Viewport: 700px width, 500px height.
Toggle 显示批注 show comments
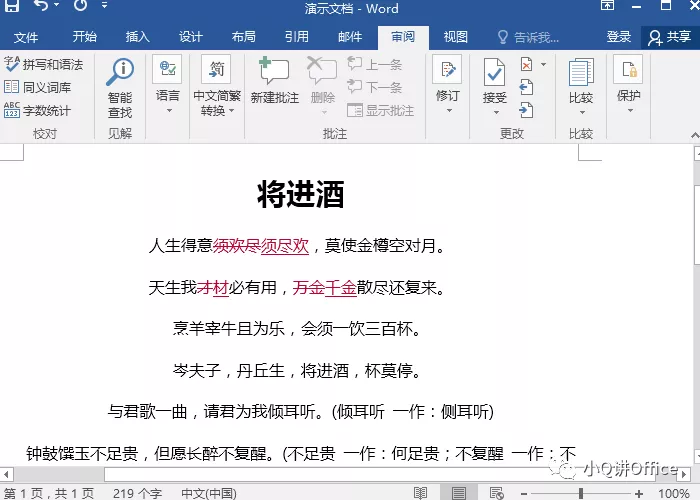tap(381, 110)
